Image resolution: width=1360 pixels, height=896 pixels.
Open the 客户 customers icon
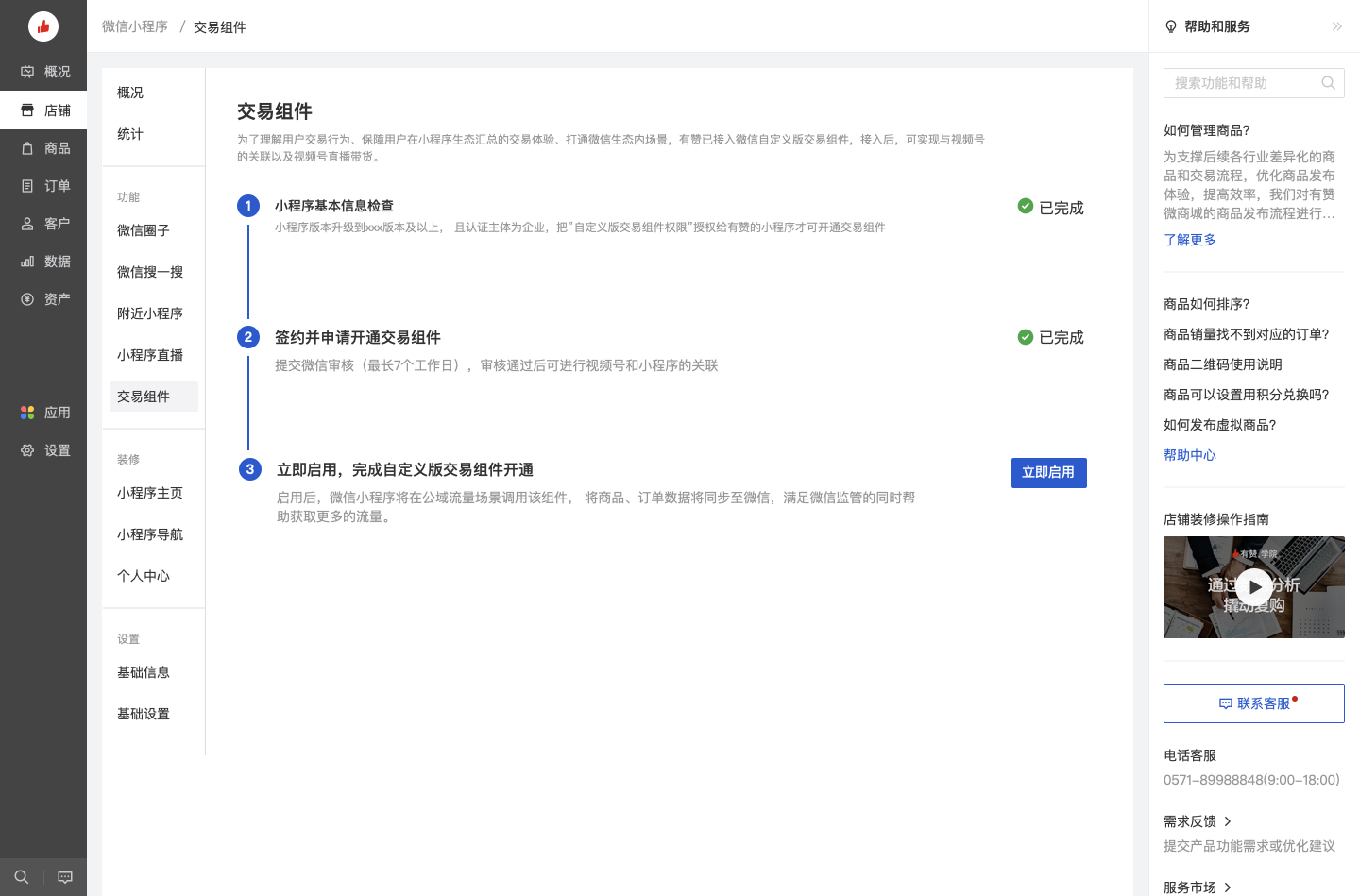tap(26, 223)
